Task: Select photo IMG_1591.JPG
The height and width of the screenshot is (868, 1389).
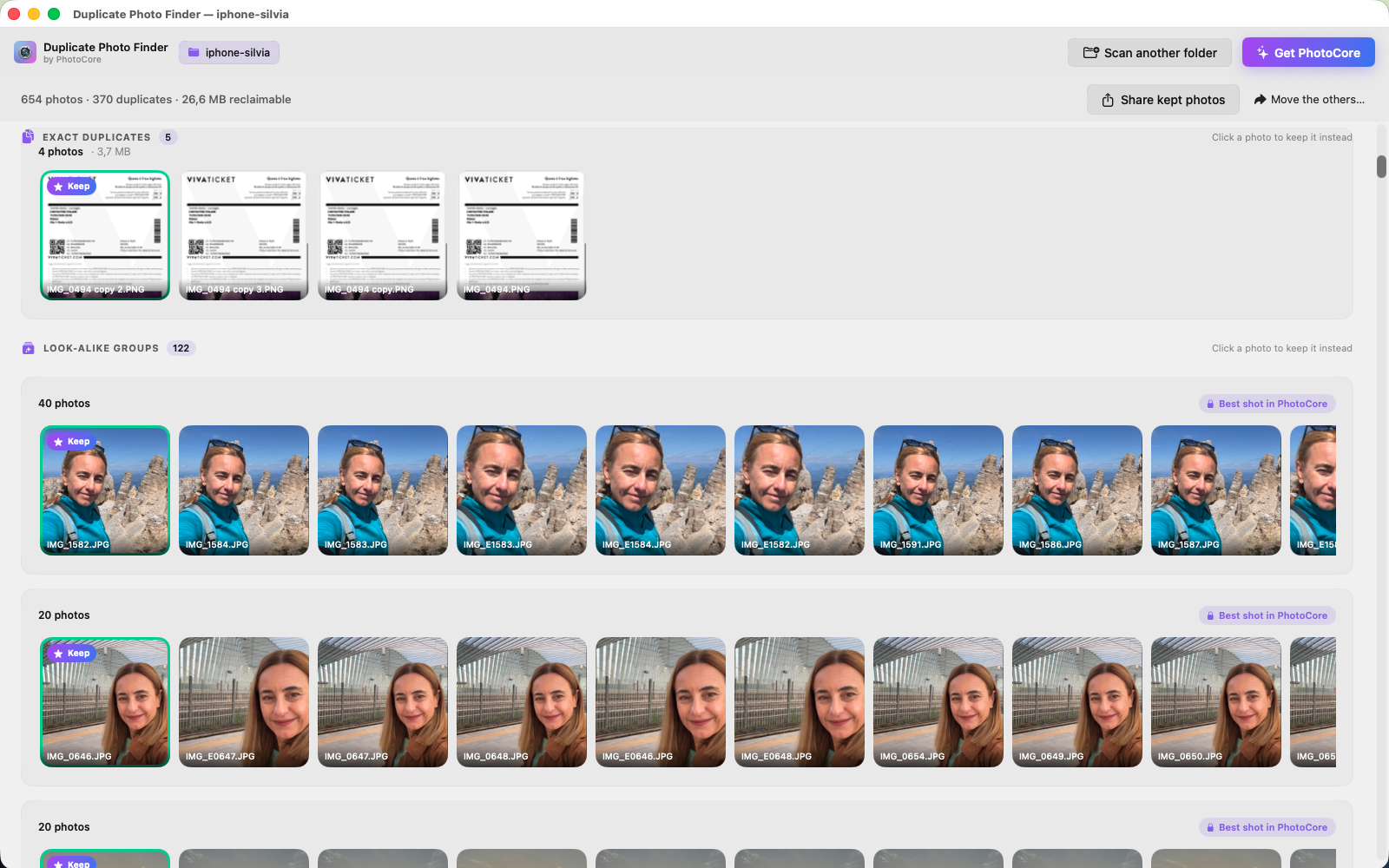Action: (x=938, y=490)
